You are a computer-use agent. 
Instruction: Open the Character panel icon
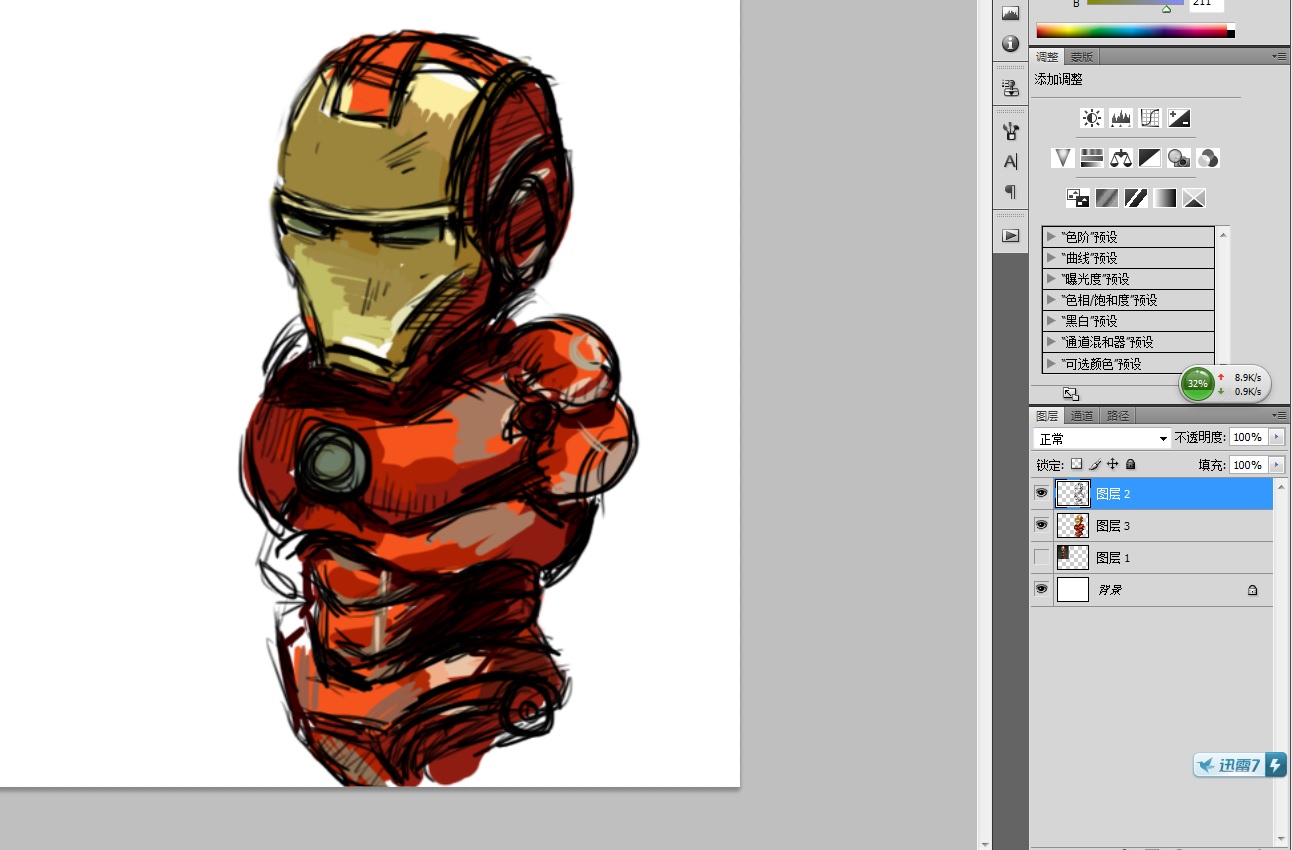pos(1010,161)
